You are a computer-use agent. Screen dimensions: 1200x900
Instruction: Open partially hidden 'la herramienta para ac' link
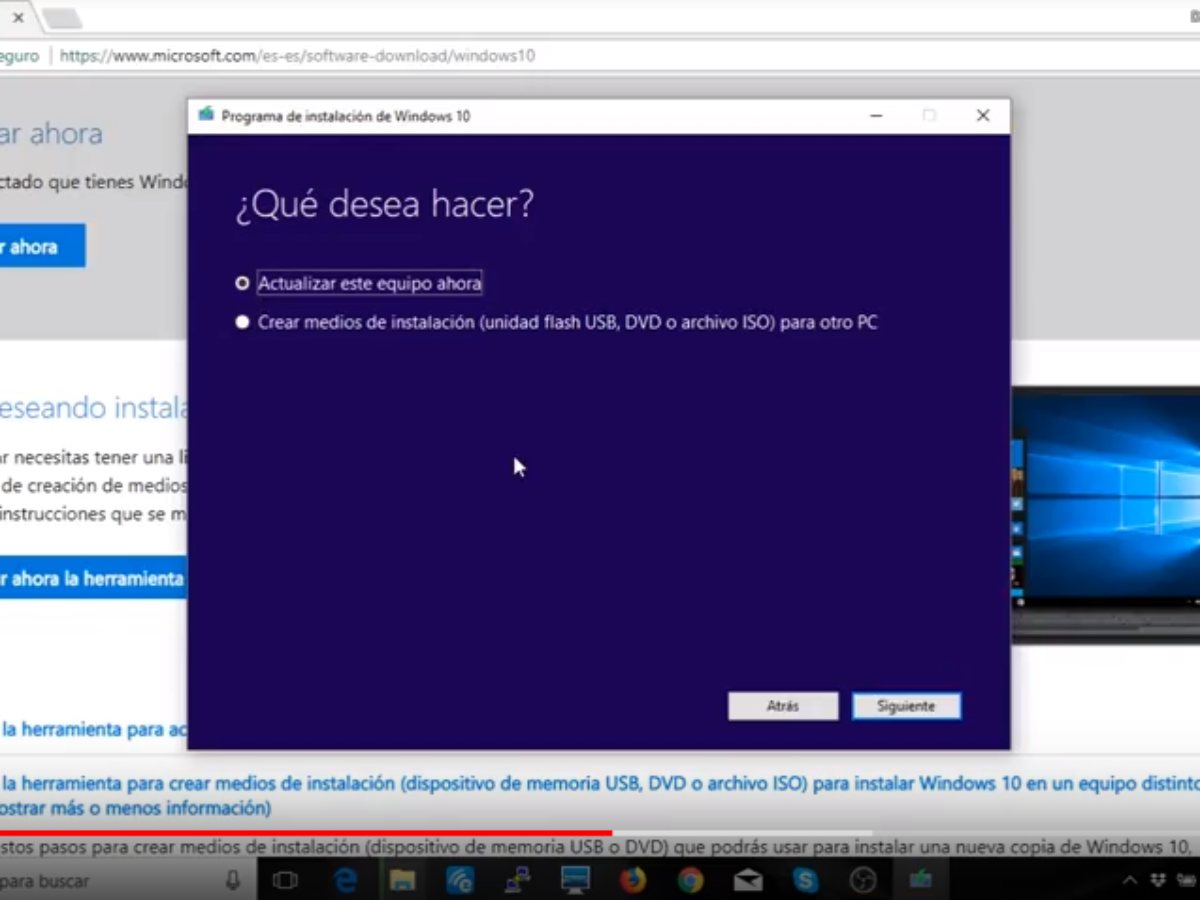pos(93,730)
